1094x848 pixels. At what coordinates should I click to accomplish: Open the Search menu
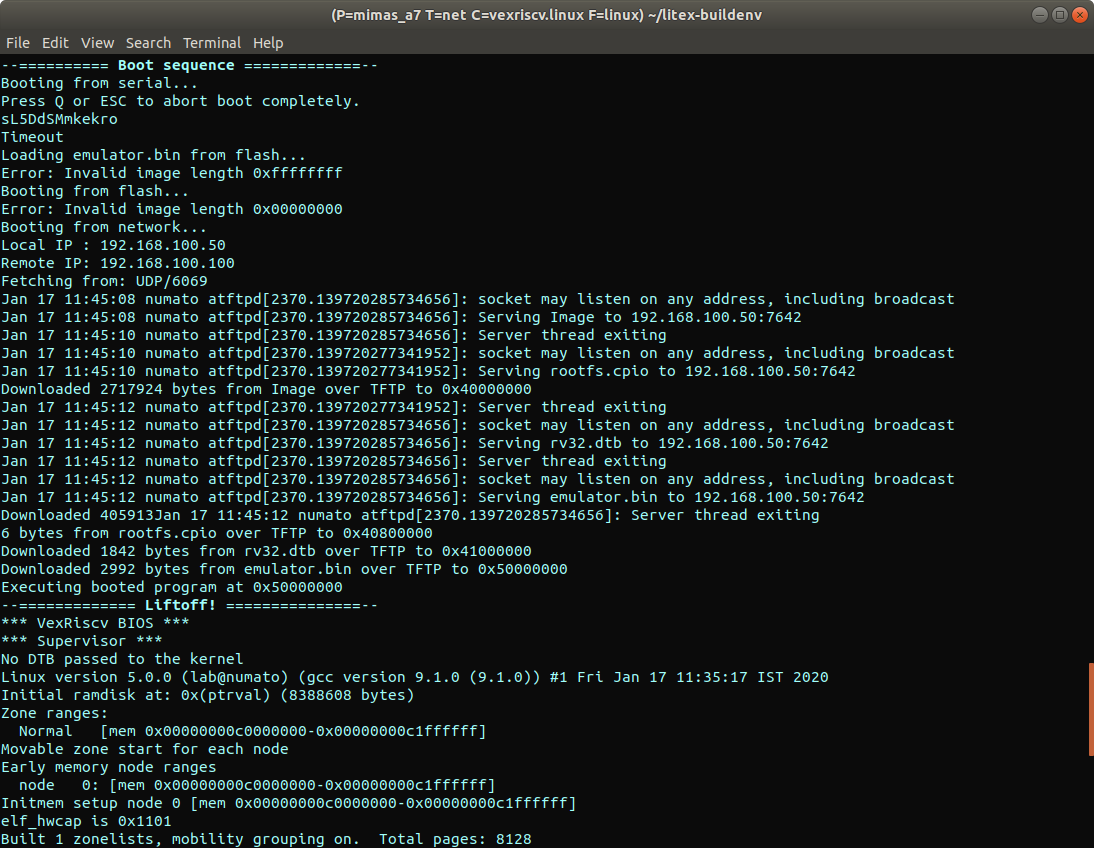pyautogui.click(x=148, y=43)
